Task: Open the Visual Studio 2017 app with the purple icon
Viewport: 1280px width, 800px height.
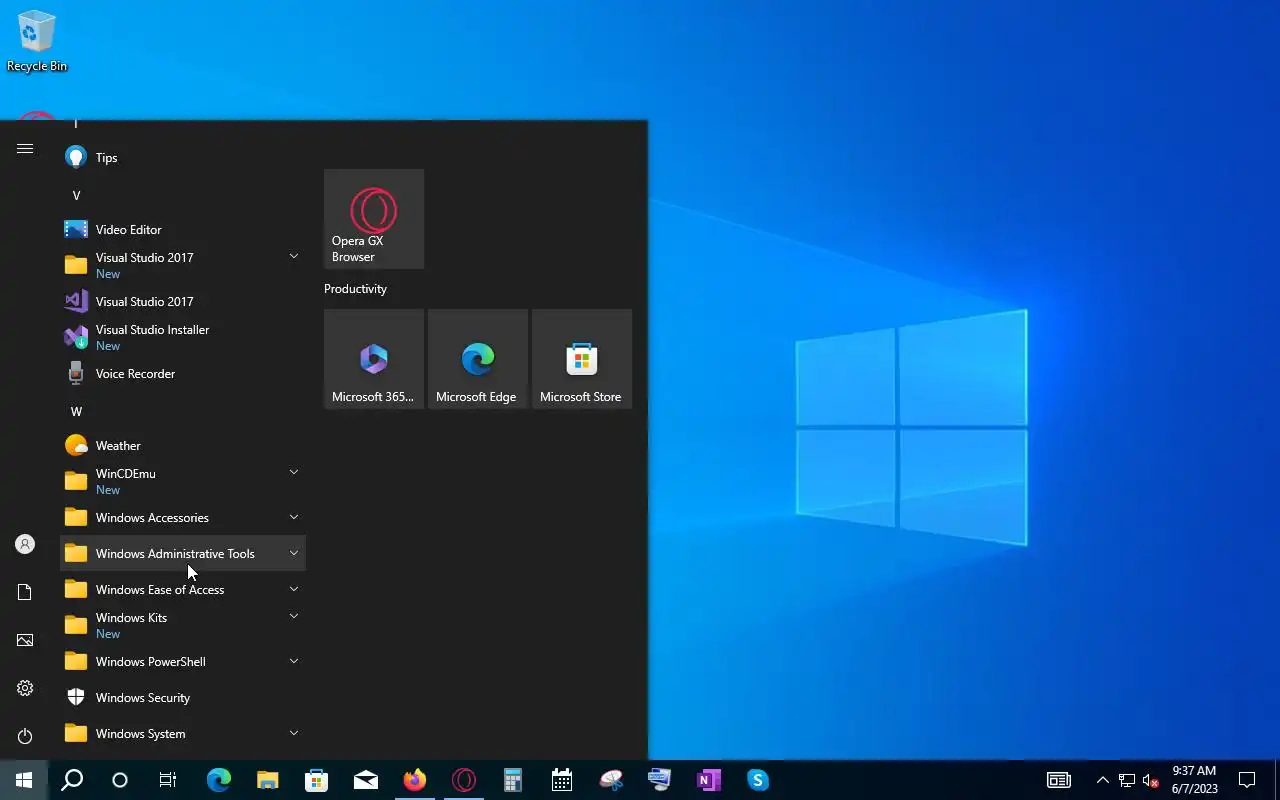Action: 183,301
